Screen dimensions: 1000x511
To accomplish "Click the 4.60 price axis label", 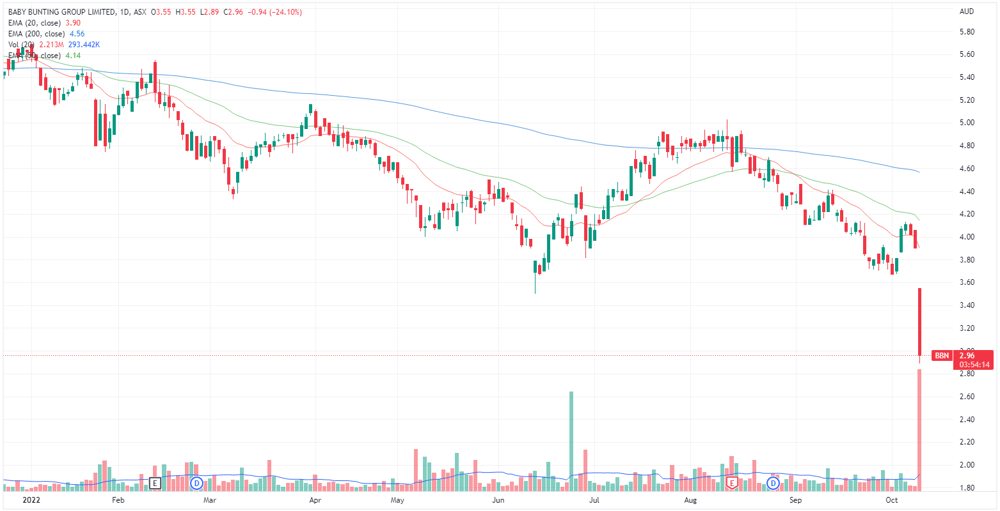I will (966, 168).
